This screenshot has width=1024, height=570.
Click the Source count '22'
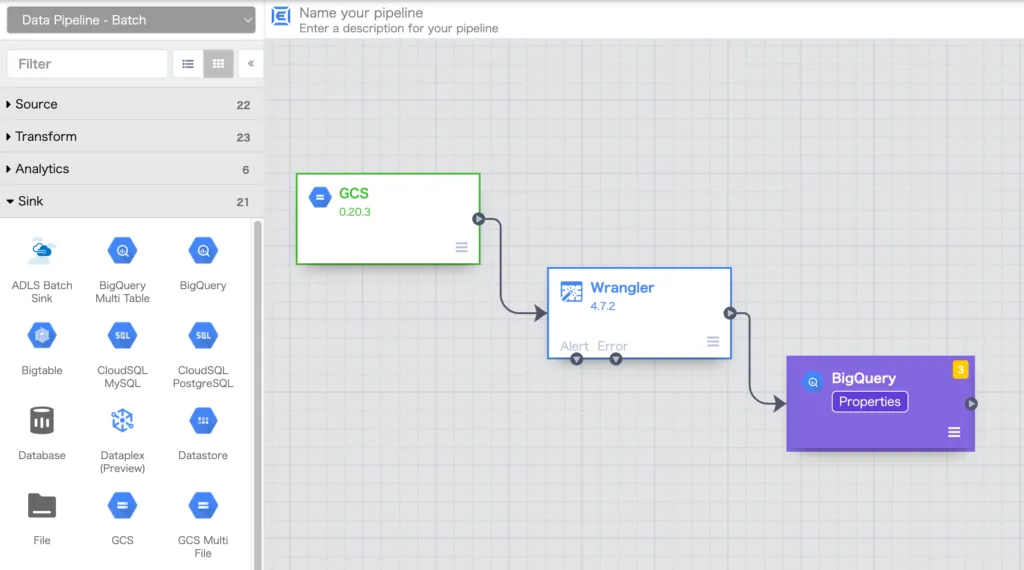click(243, 105)
